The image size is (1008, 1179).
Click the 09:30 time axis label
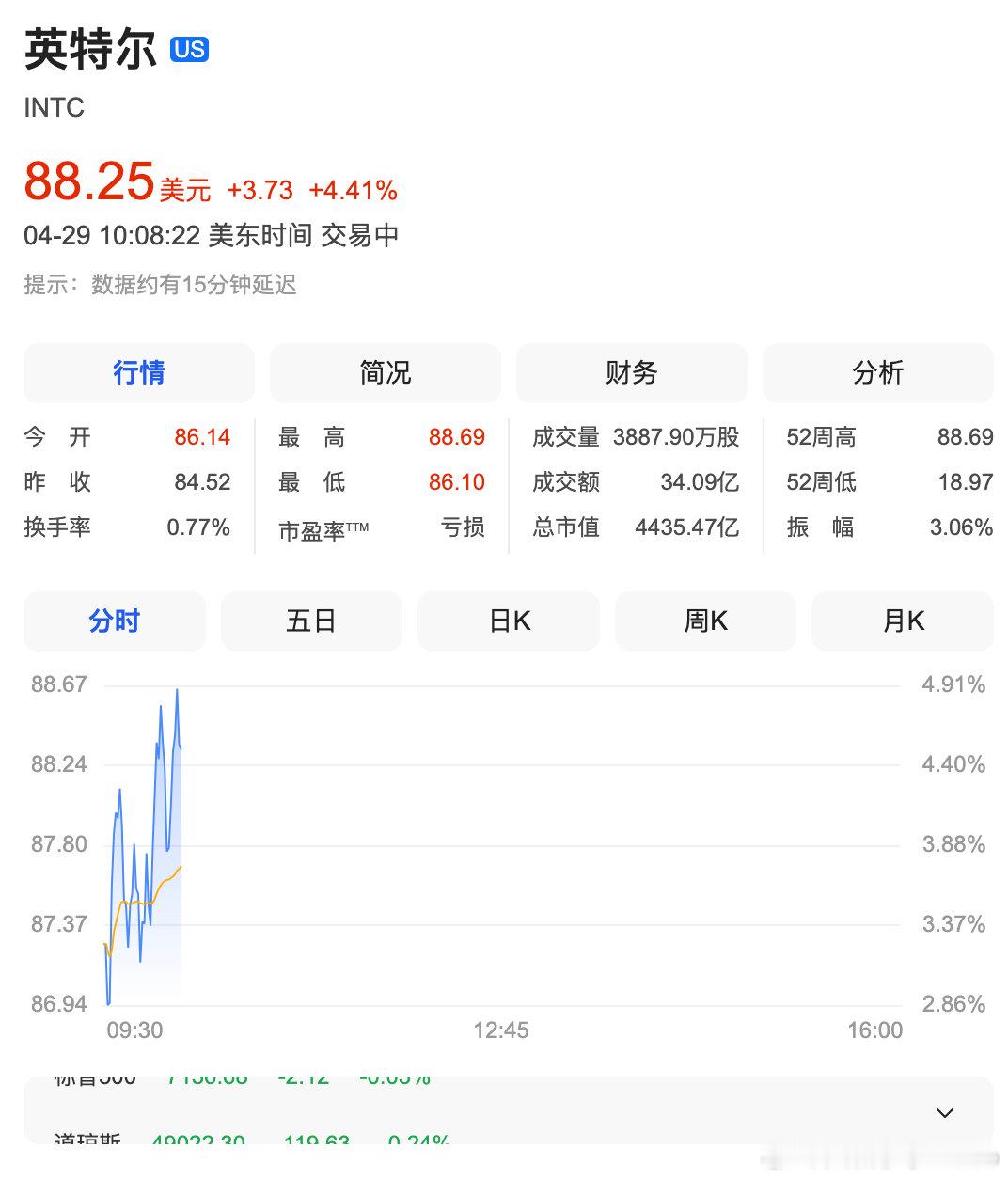click(134, 1030)
